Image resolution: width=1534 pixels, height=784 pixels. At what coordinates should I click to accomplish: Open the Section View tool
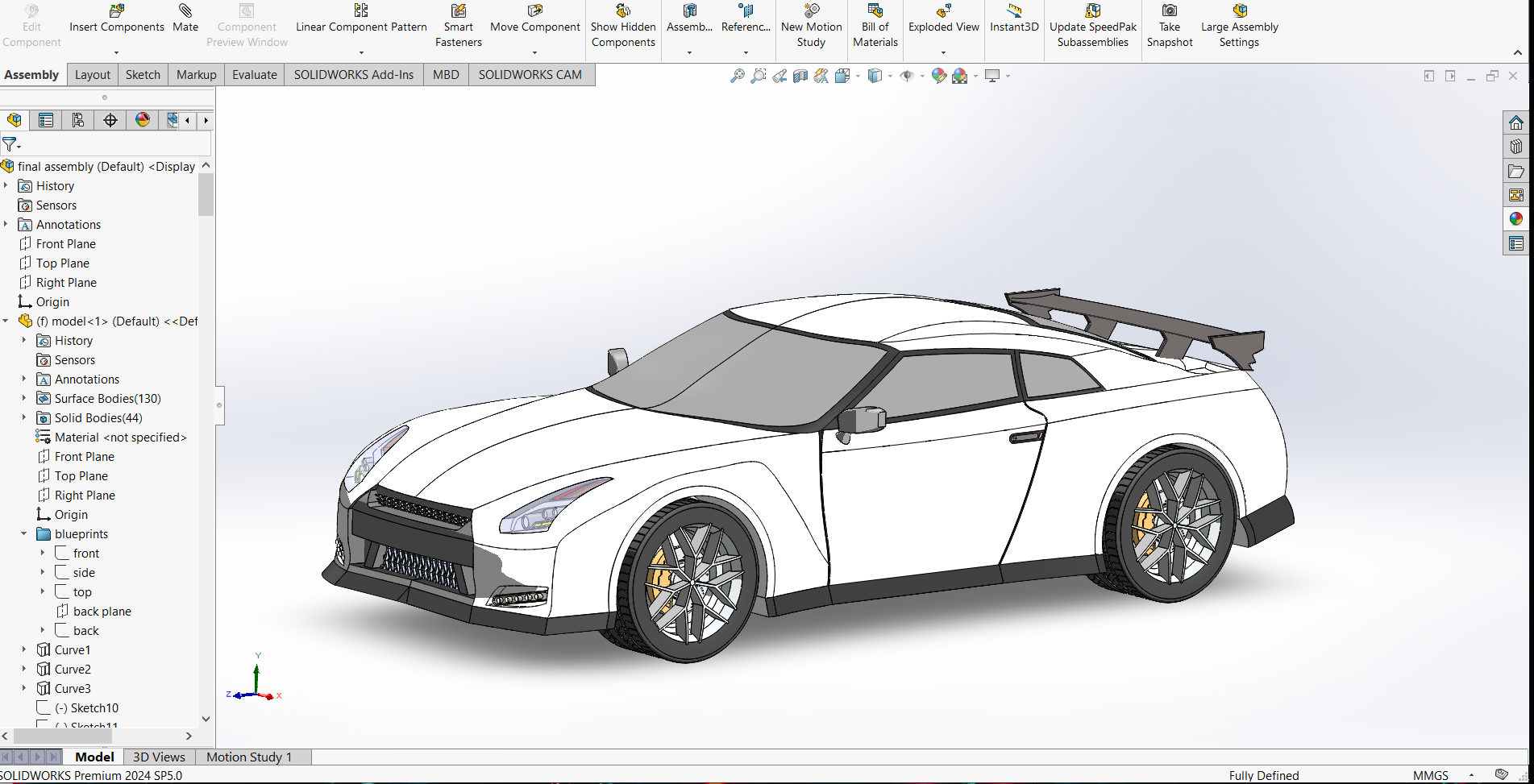tap(800, 75)
